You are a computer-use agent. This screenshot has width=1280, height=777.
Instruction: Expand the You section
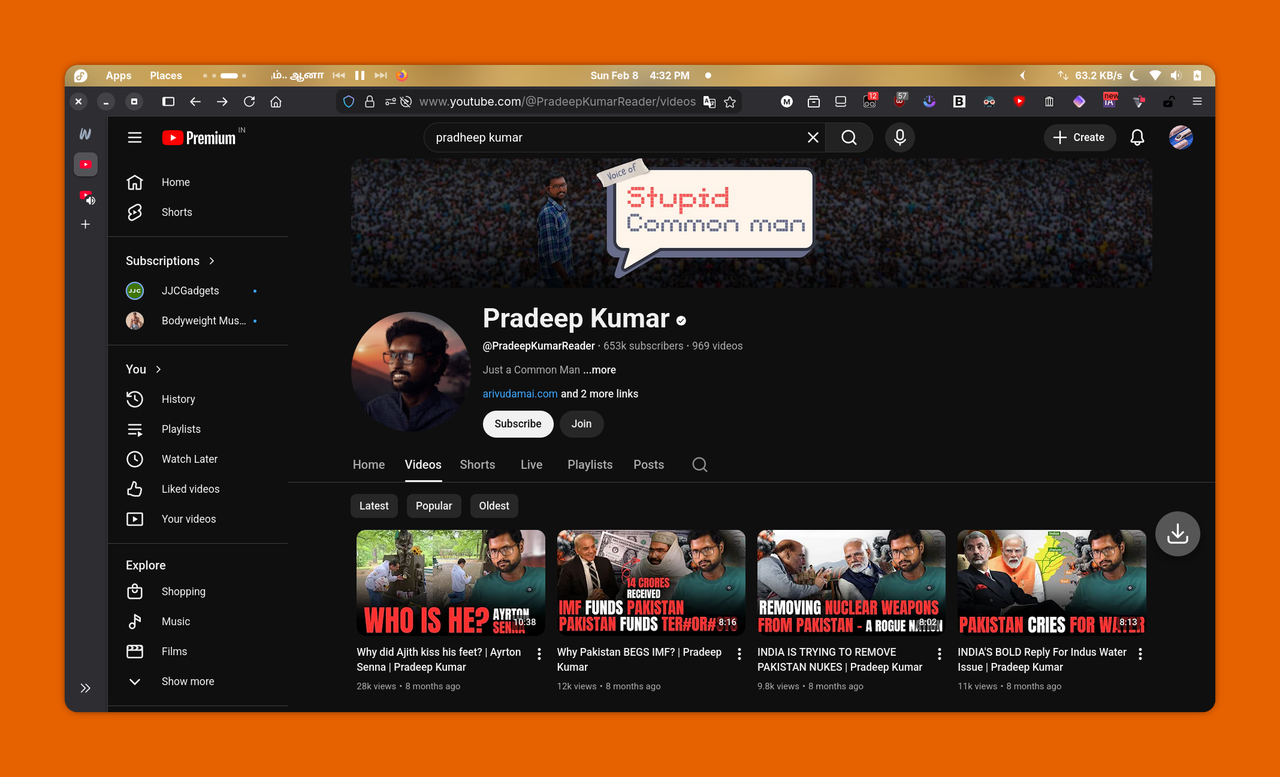144,369
